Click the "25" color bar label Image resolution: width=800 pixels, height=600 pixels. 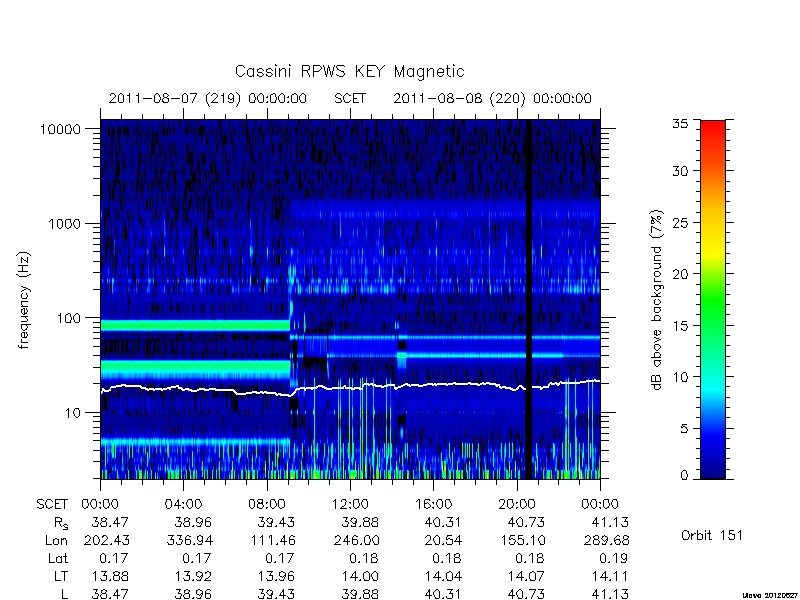(680, 222)
